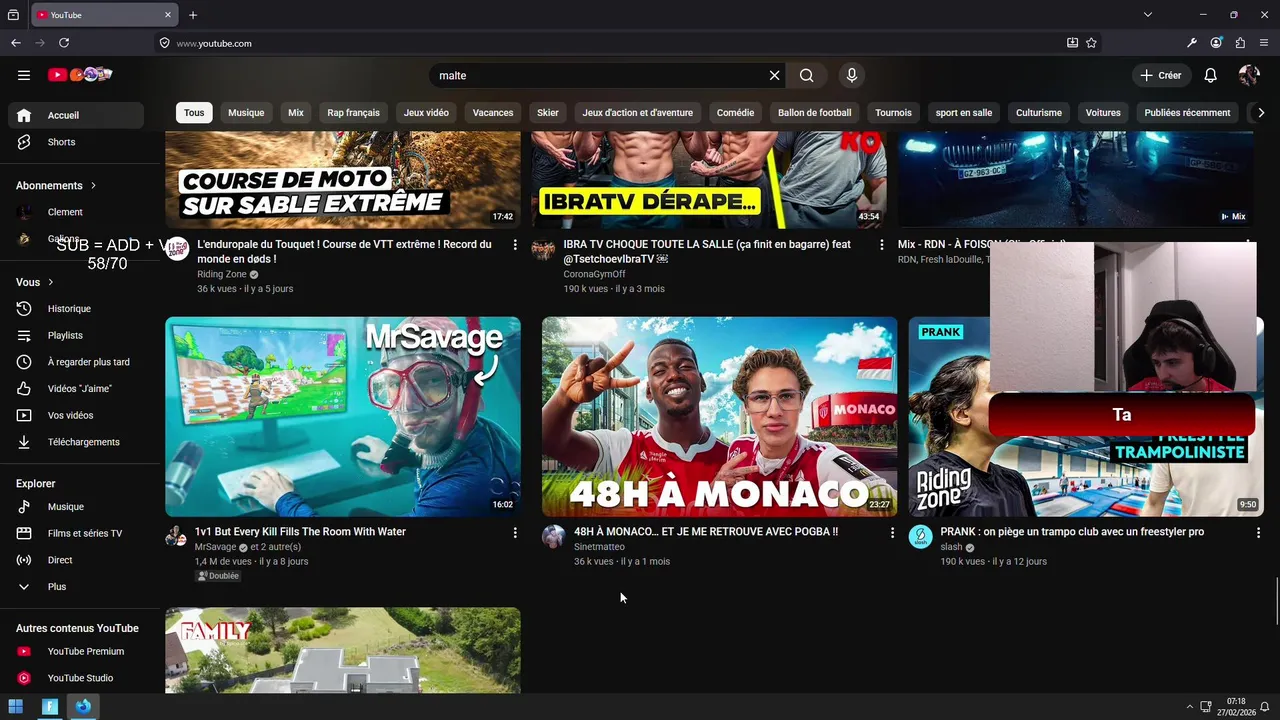Open Téléchargements in the sidebar

tap(76, 442)
